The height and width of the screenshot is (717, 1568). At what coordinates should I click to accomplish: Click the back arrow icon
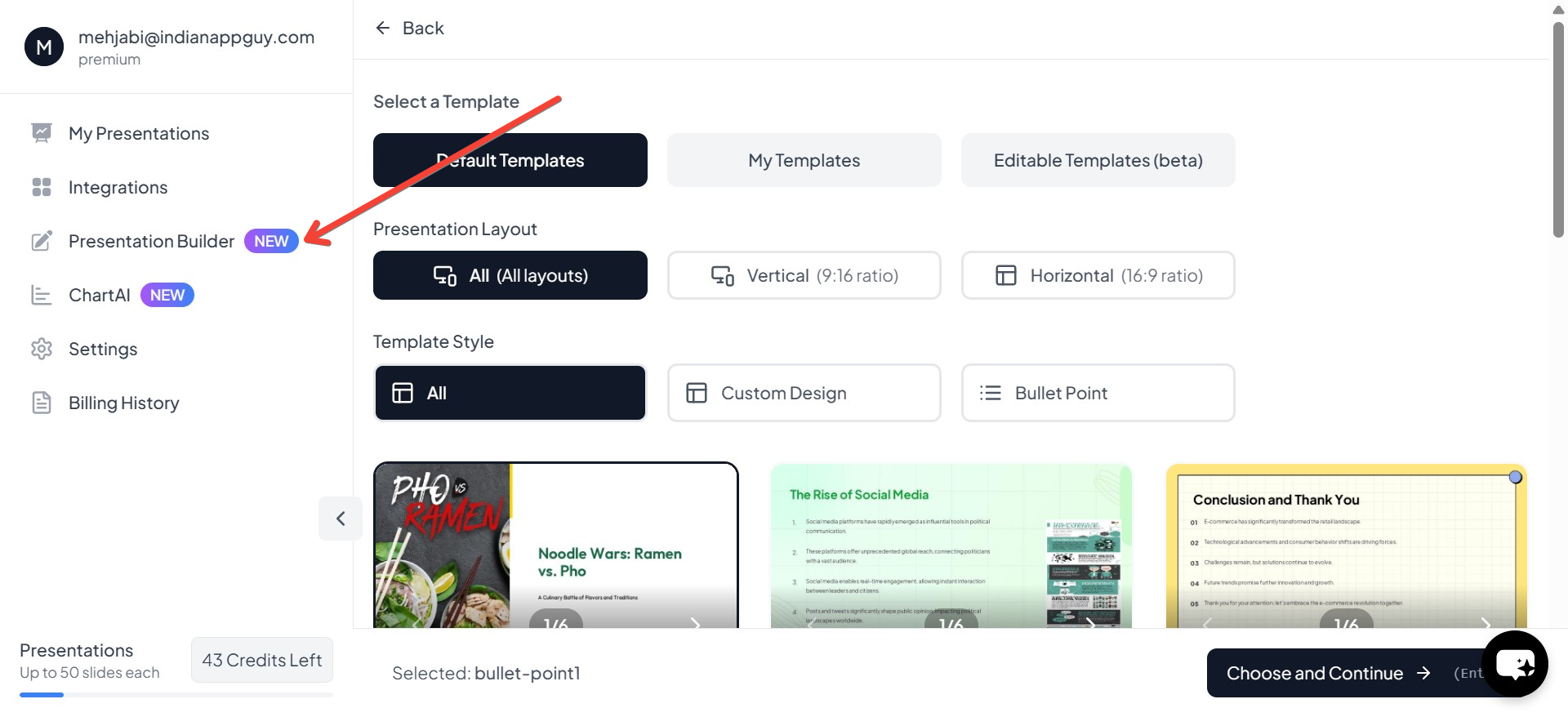(382, 29)
